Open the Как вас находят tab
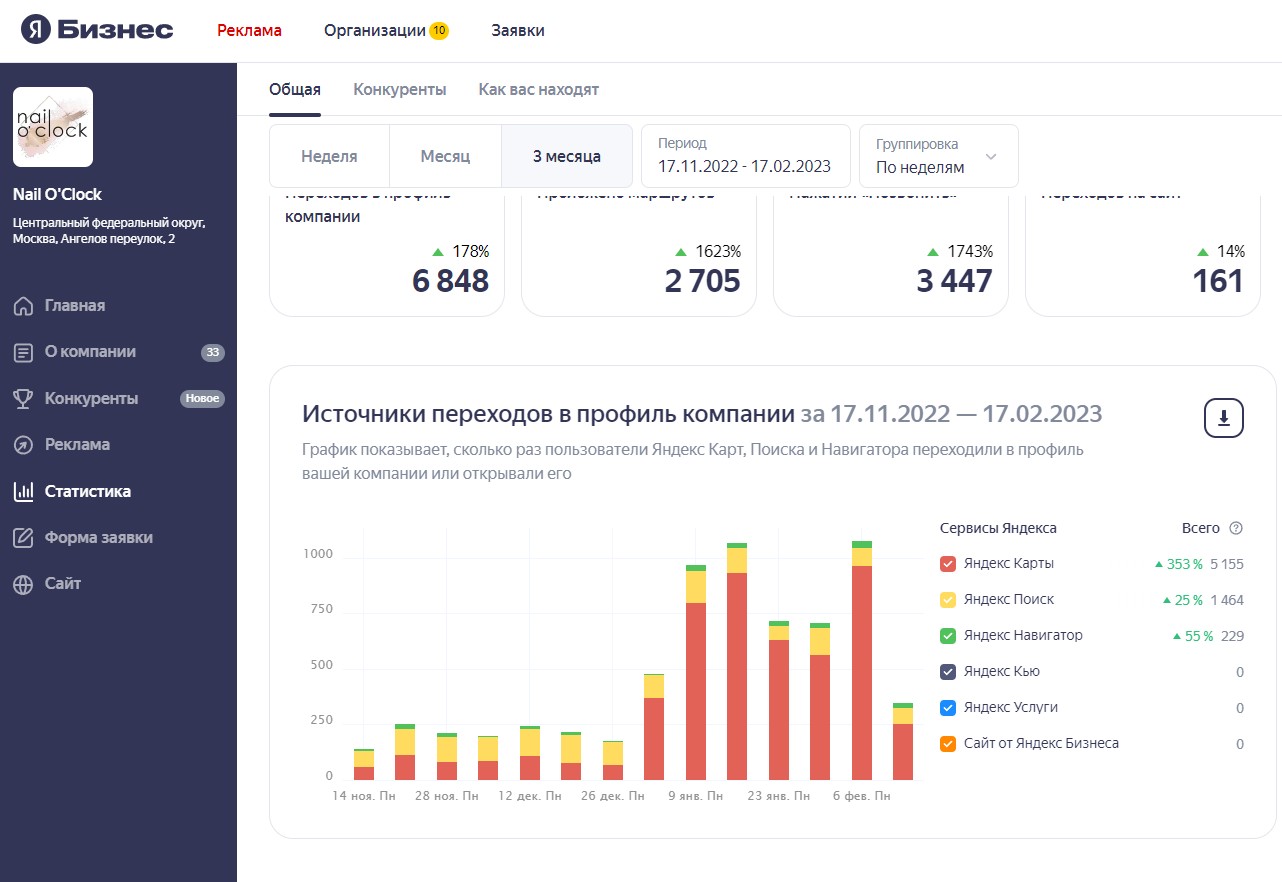Image resolution: width=1282 pixels, height=882 pixels. pos(538,90)
